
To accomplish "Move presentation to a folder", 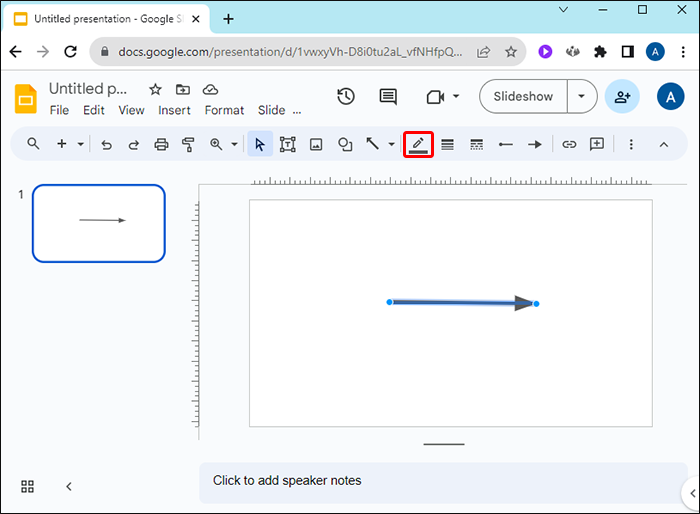I will 183,89.
